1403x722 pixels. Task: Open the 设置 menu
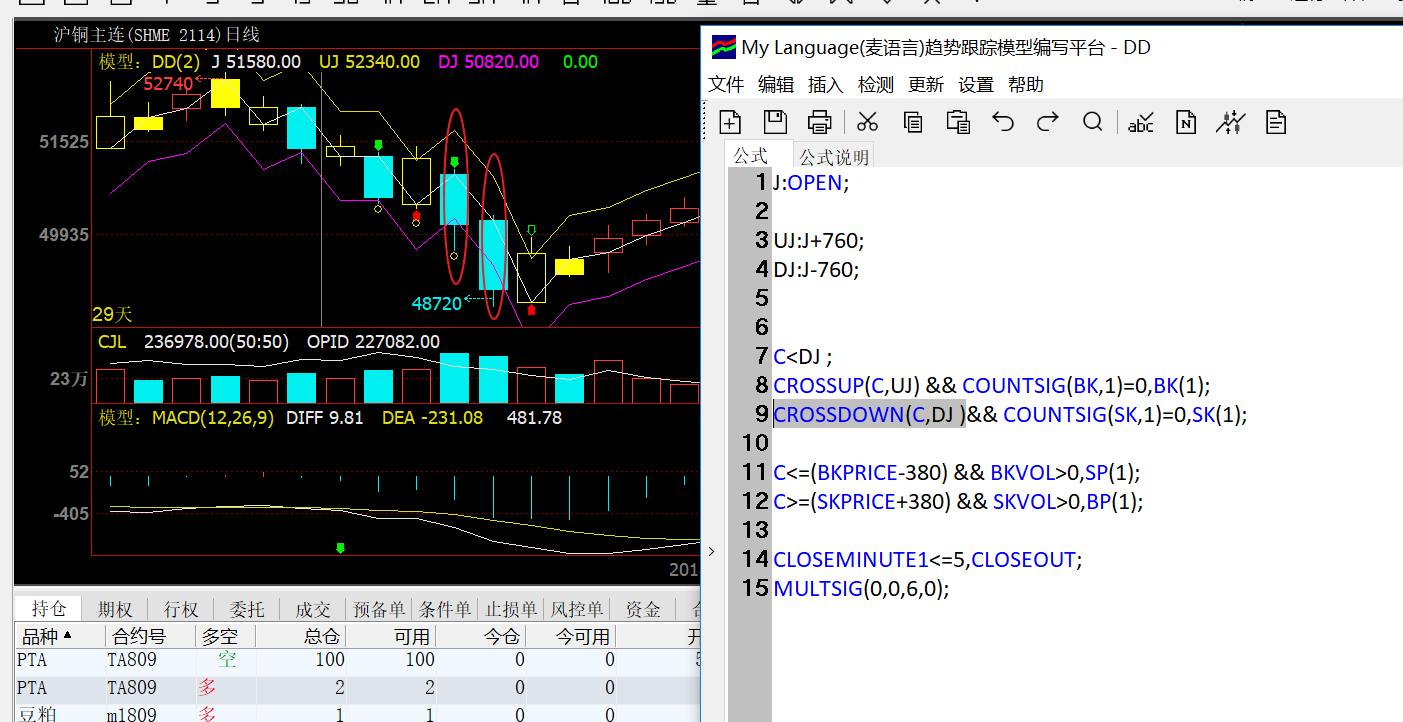(976, 84)
